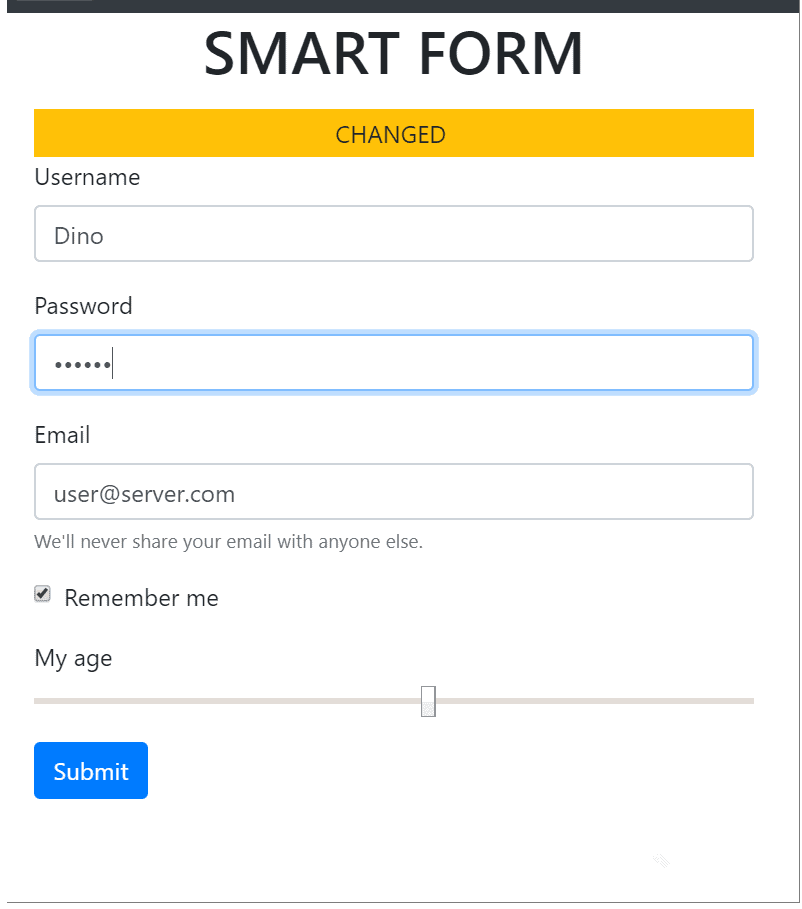Screen dimensions: 802x909
Task: Click the Username label
Action: pos(87,177)
